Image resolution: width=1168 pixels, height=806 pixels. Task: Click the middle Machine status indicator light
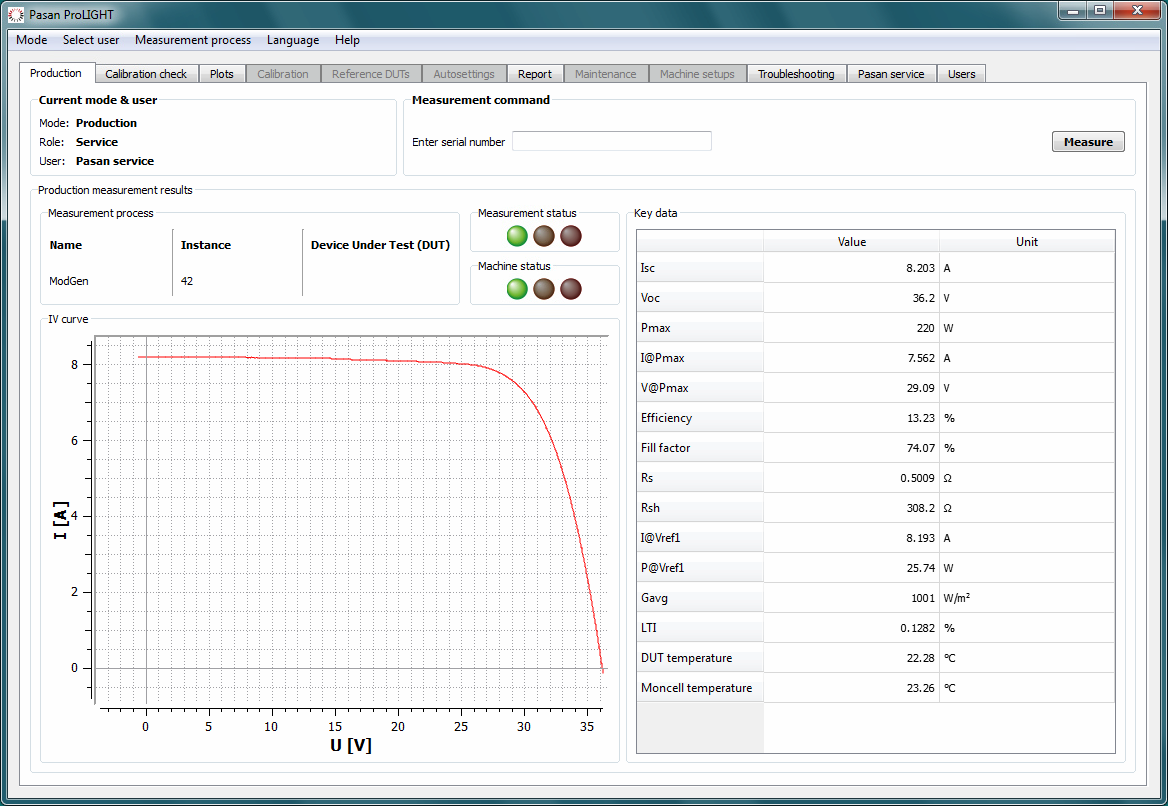(544, 289)
